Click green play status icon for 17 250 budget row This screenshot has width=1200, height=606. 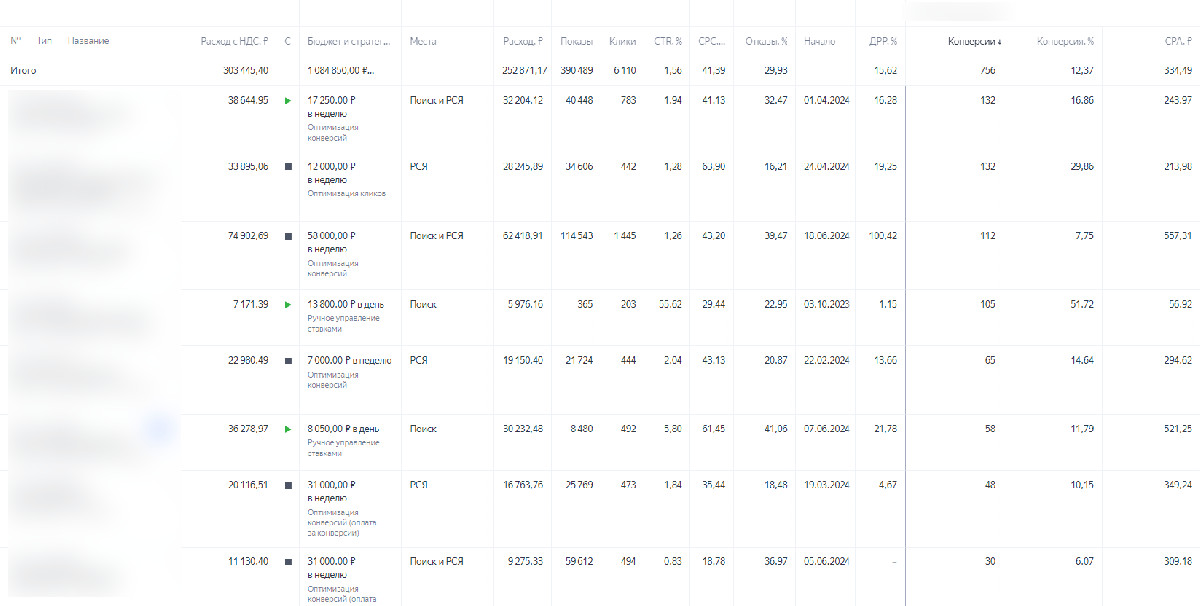point(288,101)
